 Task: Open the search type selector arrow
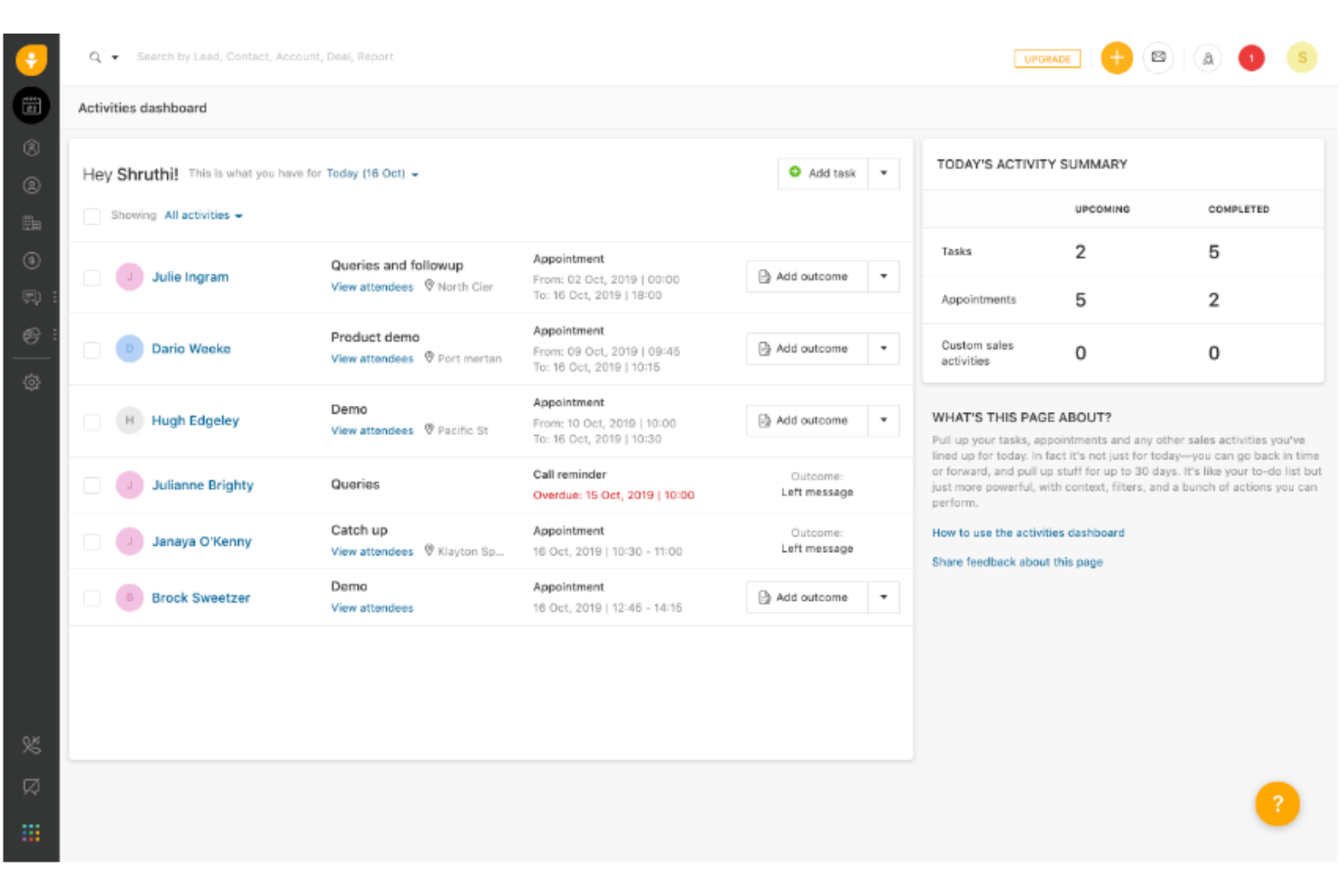tap(113, 56)
